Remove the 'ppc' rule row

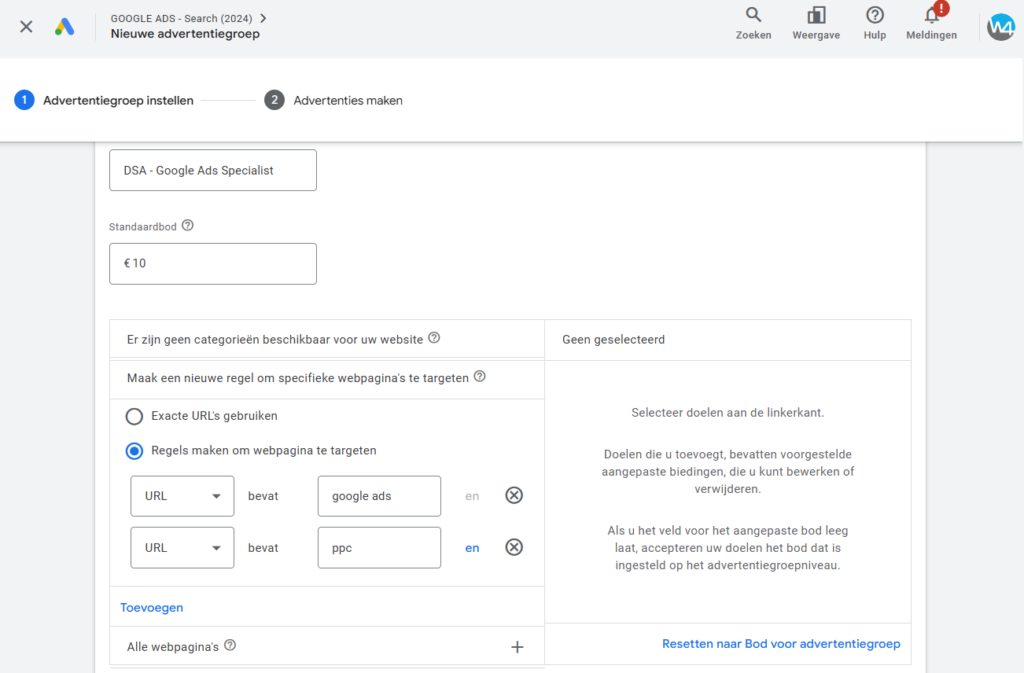click(x=514, y=547)
